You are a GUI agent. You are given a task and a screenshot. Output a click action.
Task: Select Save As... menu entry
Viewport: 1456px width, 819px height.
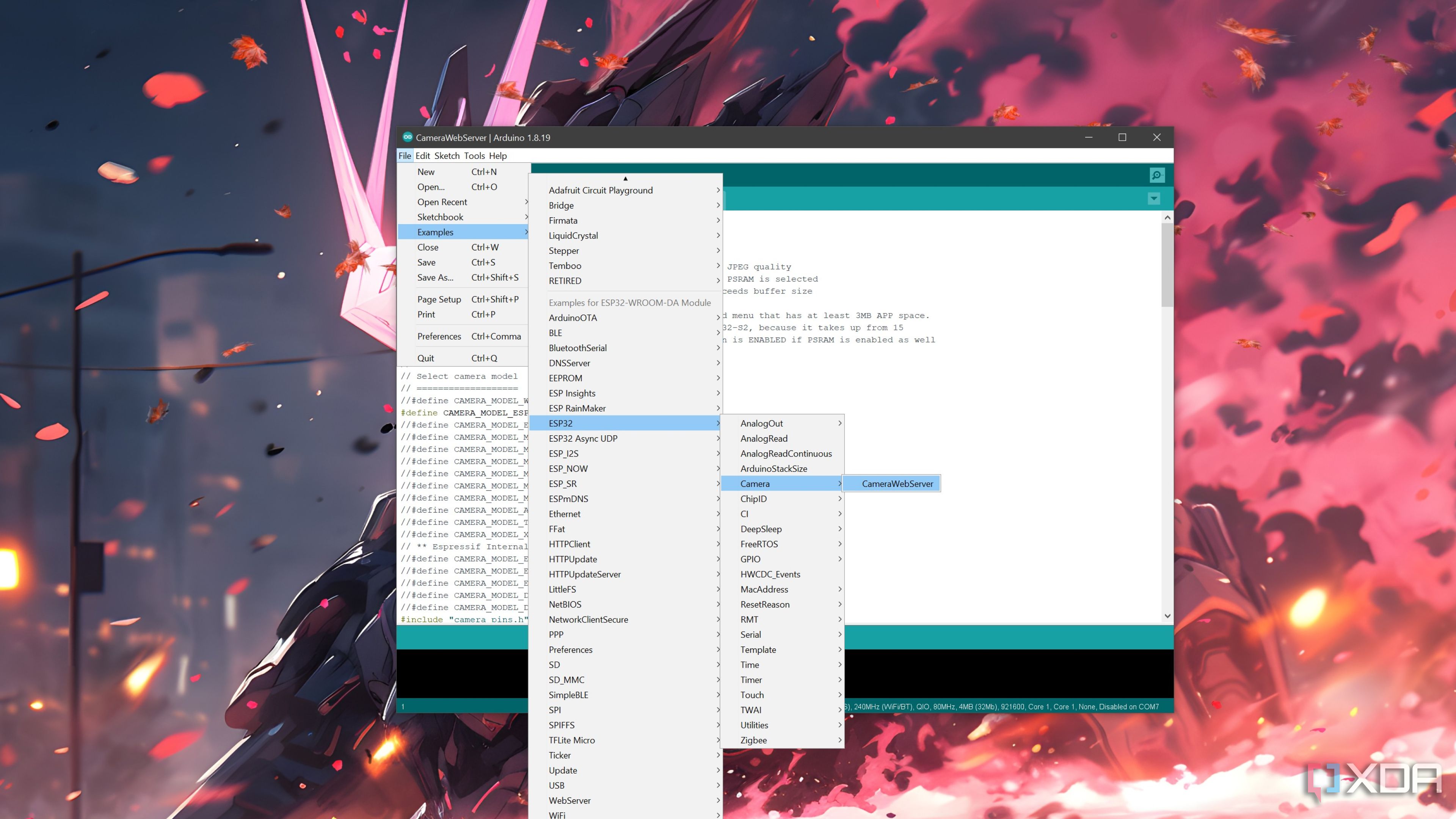pos(463,278)
